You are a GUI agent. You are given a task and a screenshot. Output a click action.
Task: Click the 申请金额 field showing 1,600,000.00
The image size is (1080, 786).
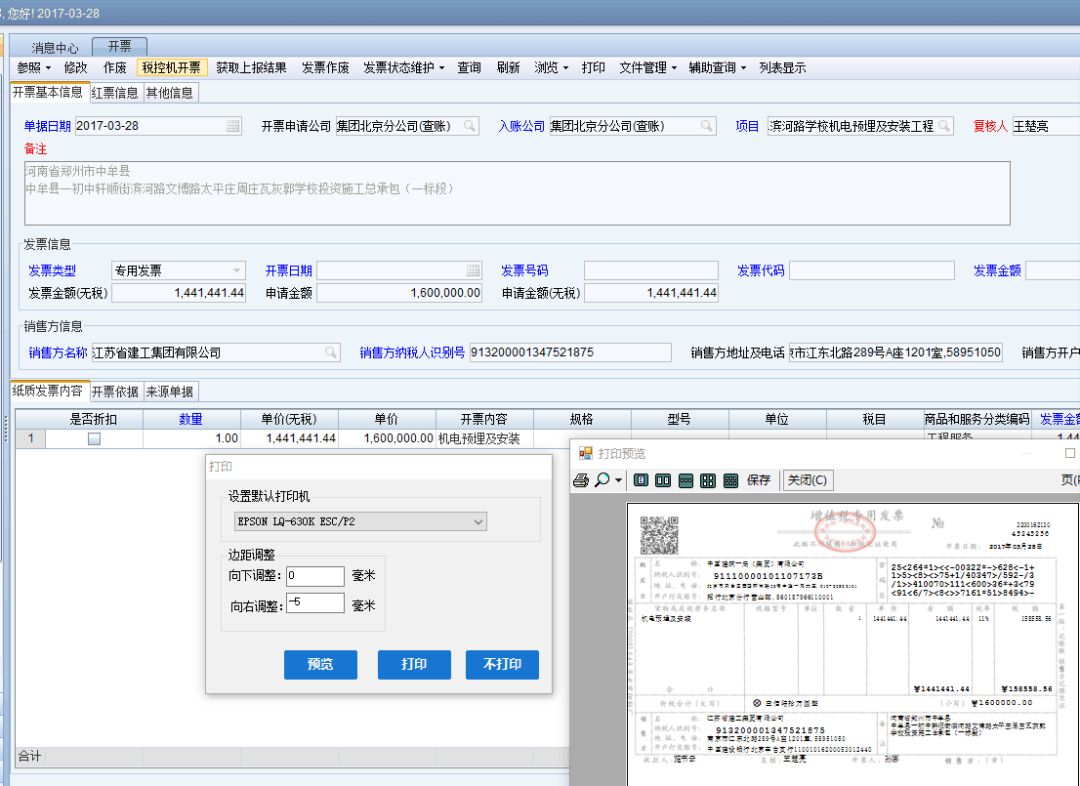click(x=399, y=293)
